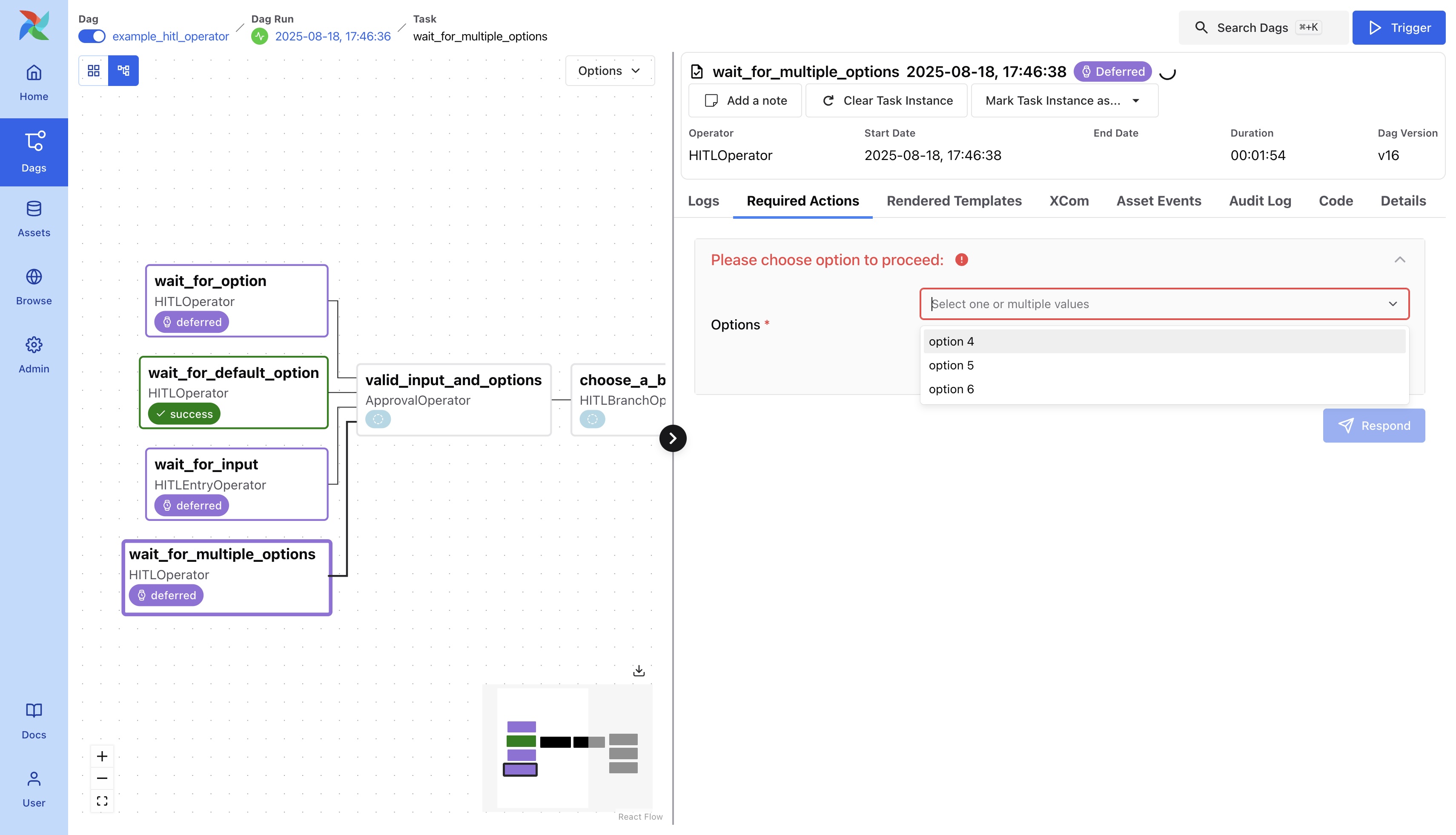Image resolution: width=1456 pixels, height=835 pixels.
Task: Download the graph image
Action: click(x=639, y=670)
